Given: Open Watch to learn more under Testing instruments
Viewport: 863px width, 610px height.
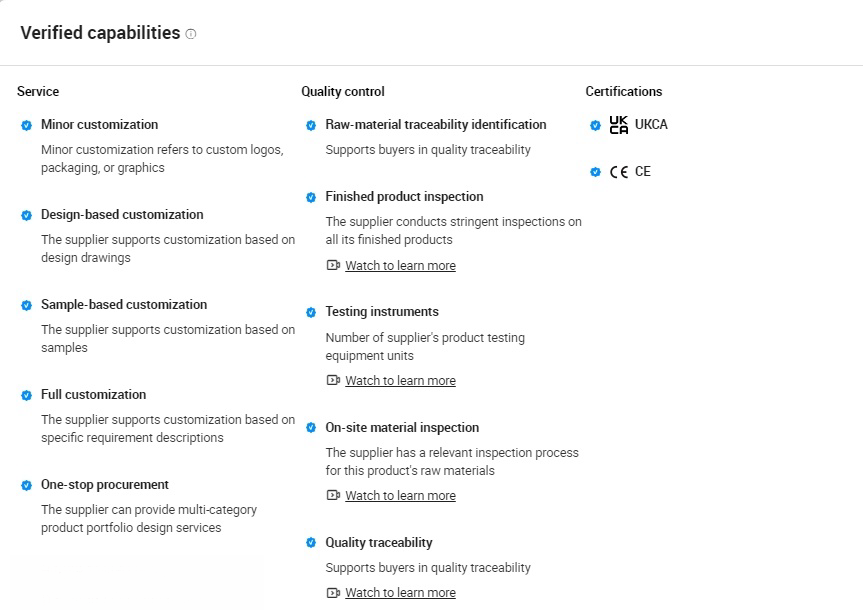Looking at the screenshot, I should (400, 381).
